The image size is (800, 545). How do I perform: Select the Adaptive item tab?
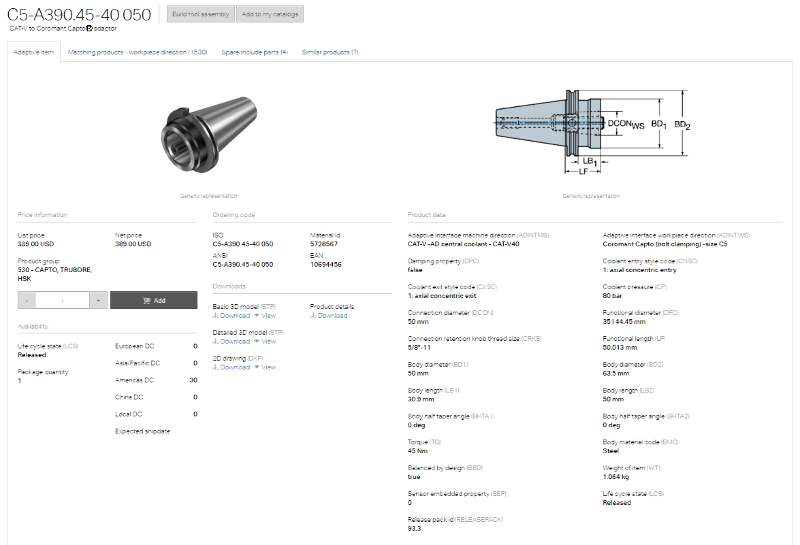34,52
